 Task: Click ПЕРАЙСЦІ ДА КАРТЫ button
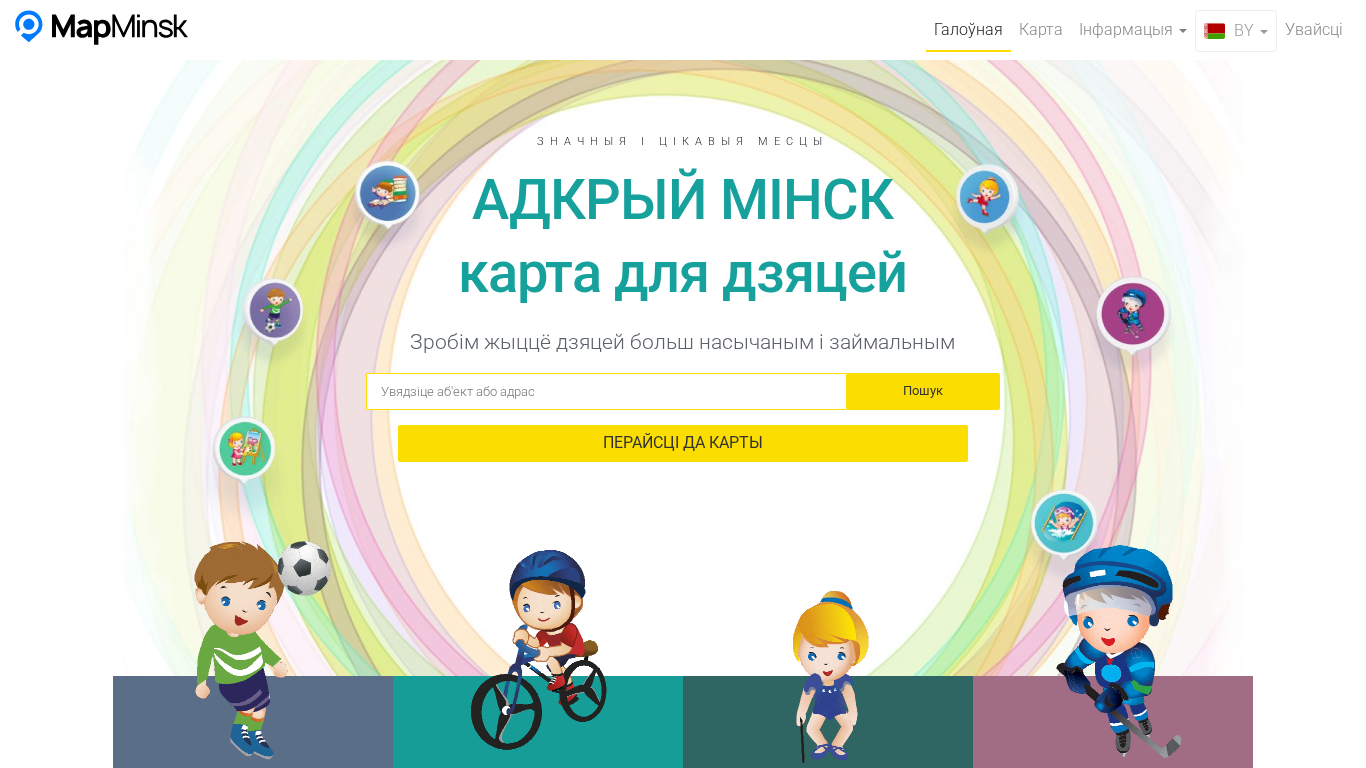point(683,443)
